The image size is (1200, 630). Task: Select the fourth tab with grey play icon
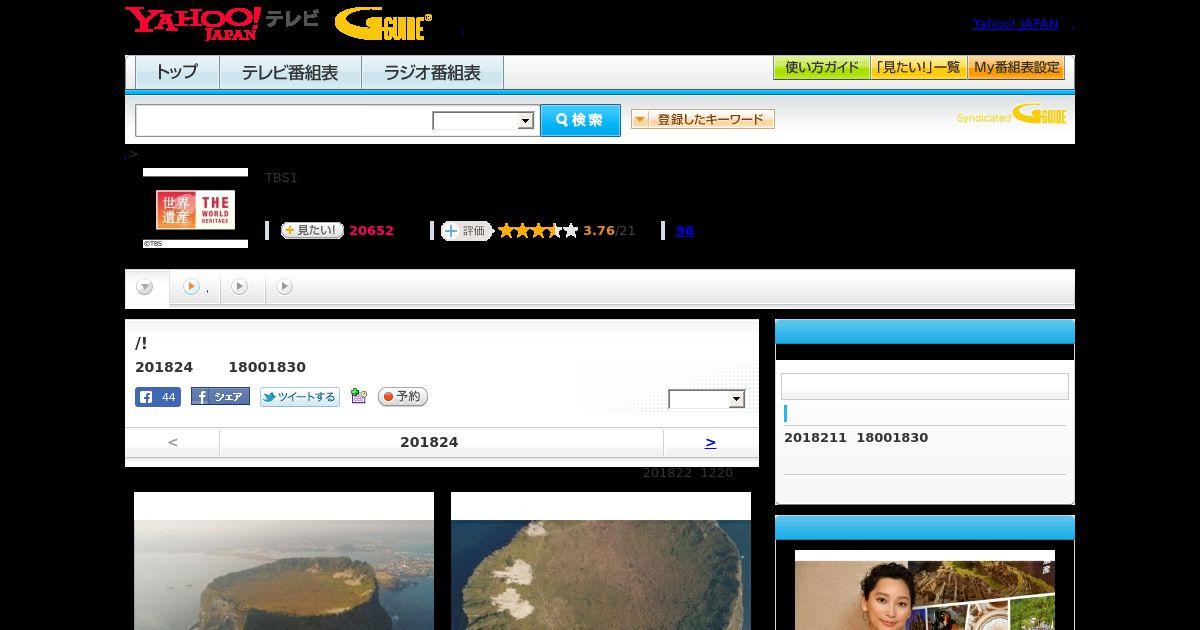click(285, 287)
